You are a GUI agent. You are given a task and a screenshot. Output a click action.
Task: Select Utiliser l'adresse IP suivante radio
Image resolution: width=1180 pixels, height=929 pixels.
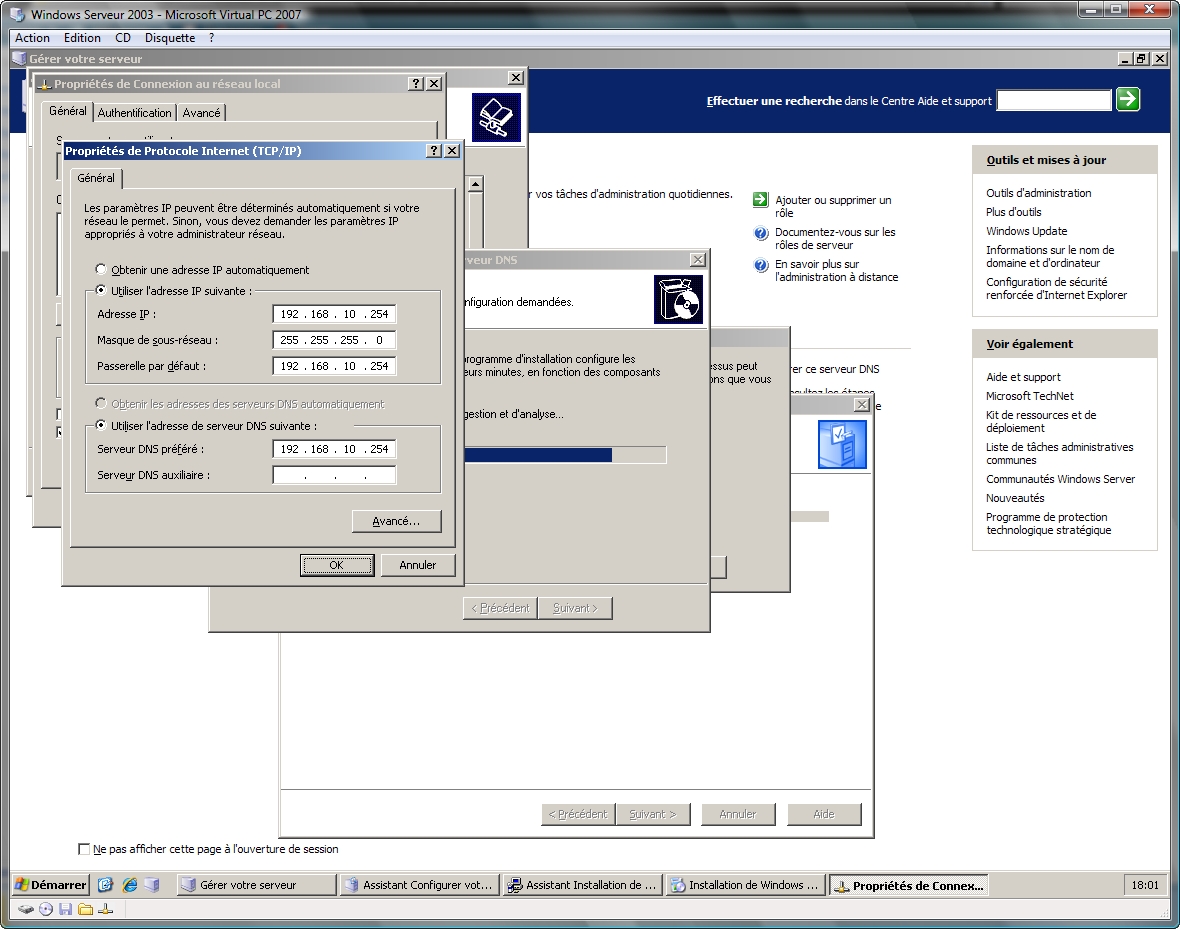pos(101,291)
